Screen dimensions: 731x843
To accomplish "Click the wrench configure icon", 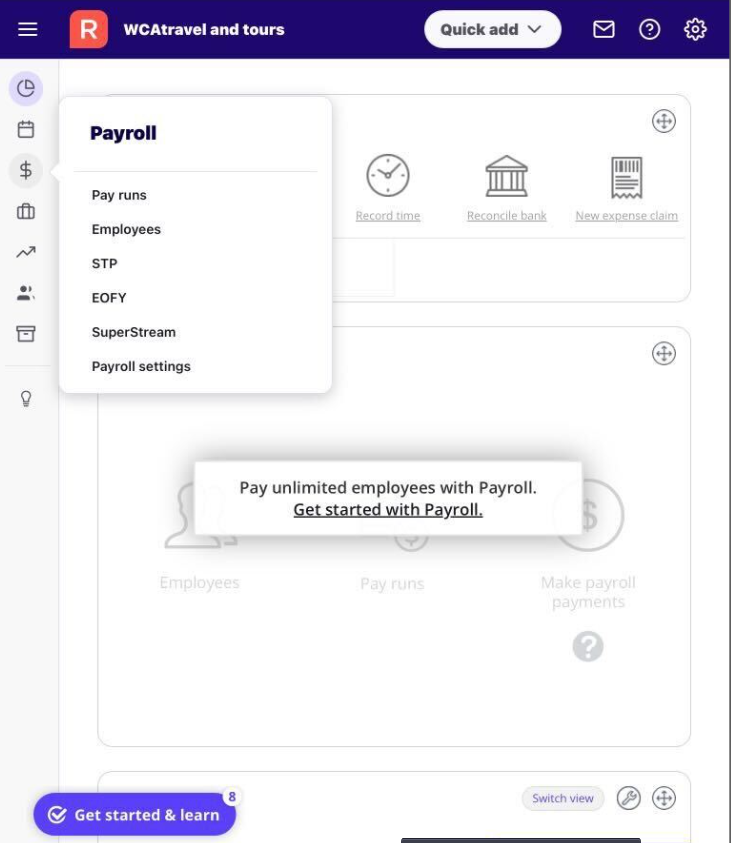I will 628,798.
